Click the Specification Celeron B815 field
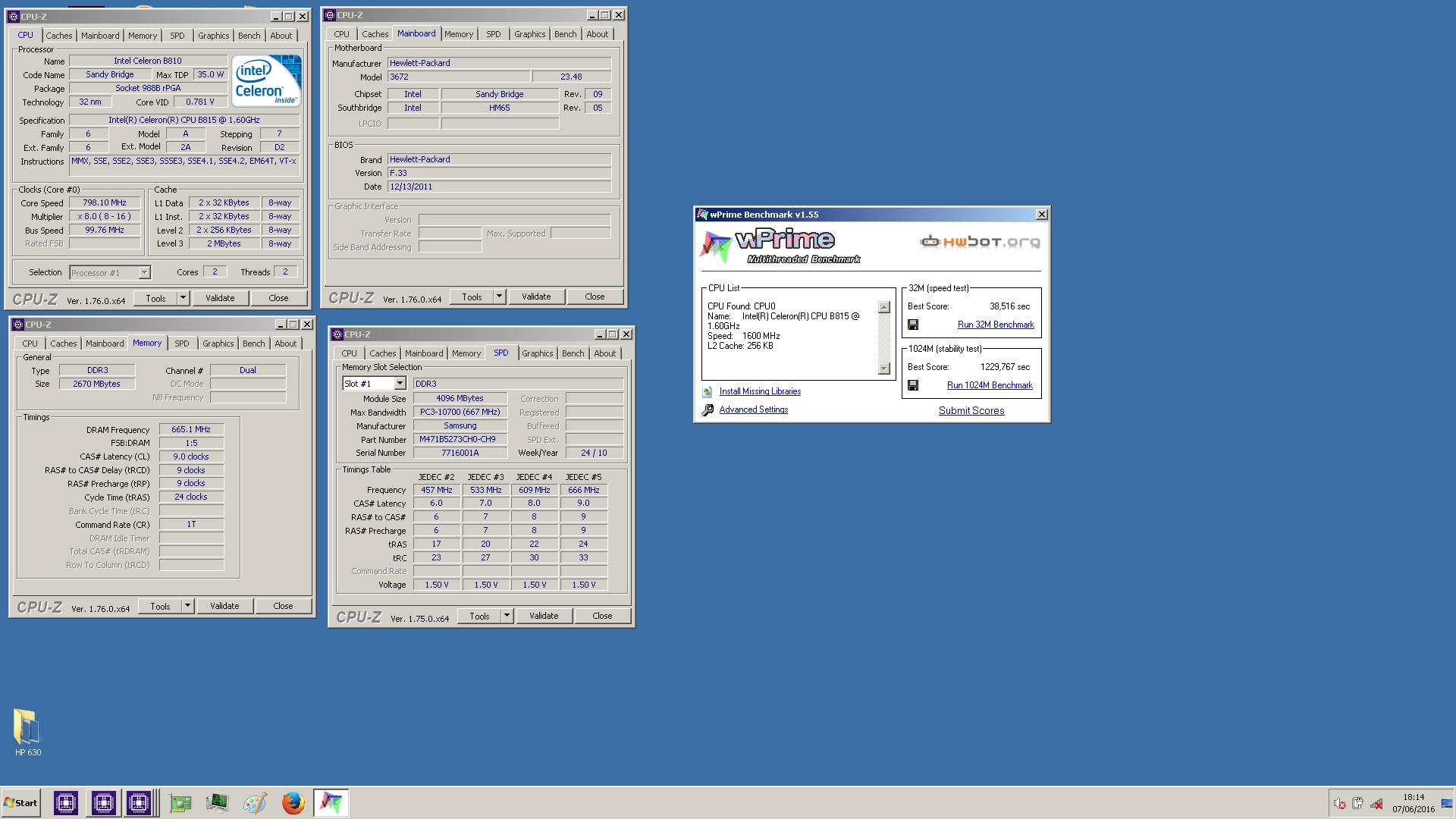Screen dimensions: 1456x819 click(184, 120)
